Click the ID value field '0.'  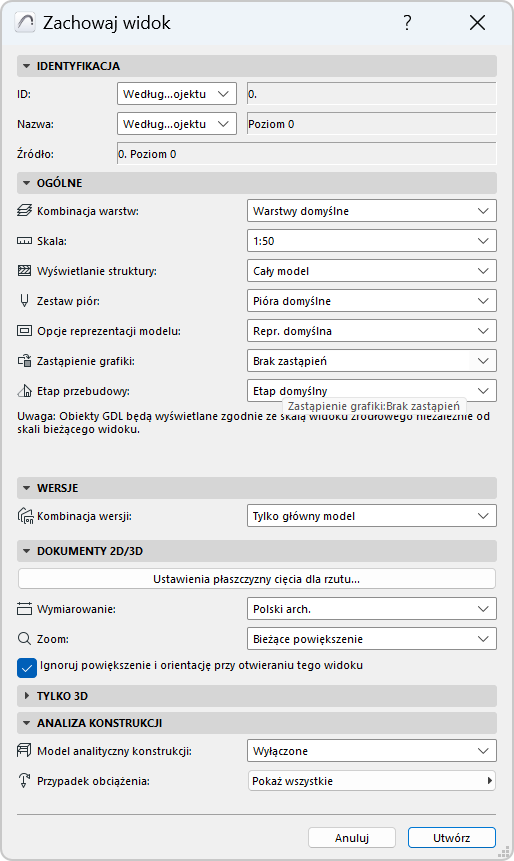click(372, 94)
